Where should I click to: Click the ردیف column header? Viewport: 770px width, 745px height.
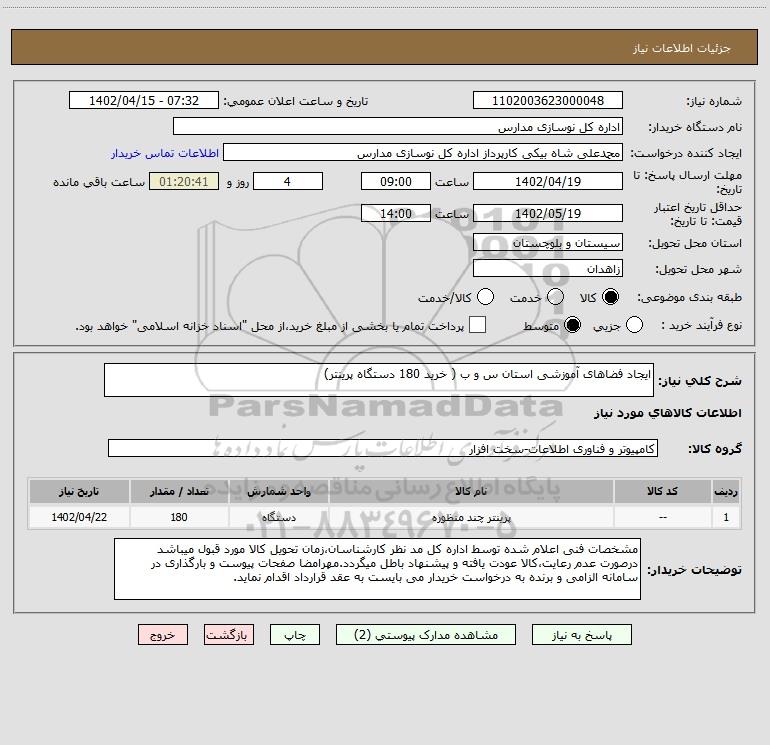726,492
